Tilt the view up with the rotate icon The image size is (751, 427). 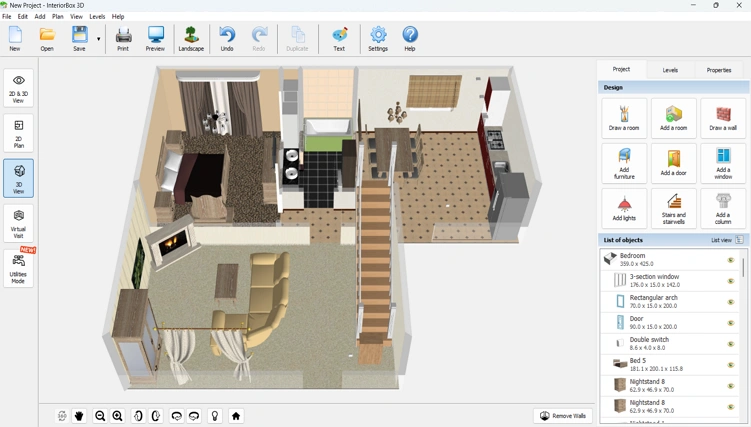(138, 416)
